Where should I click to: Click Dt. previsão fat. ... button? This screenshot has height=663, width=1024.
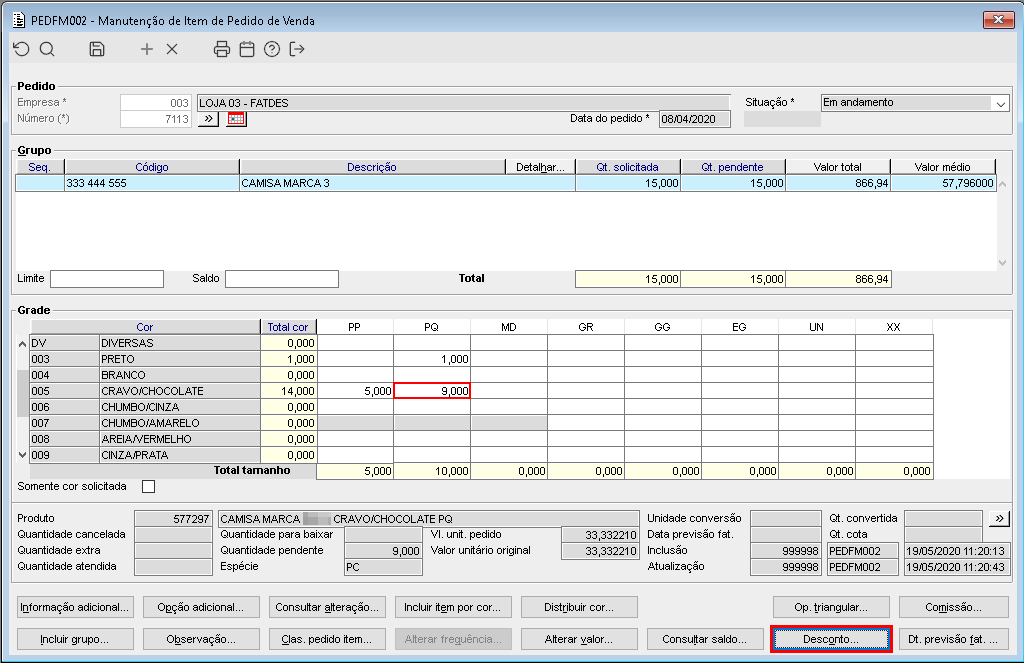tap(953, 639)
